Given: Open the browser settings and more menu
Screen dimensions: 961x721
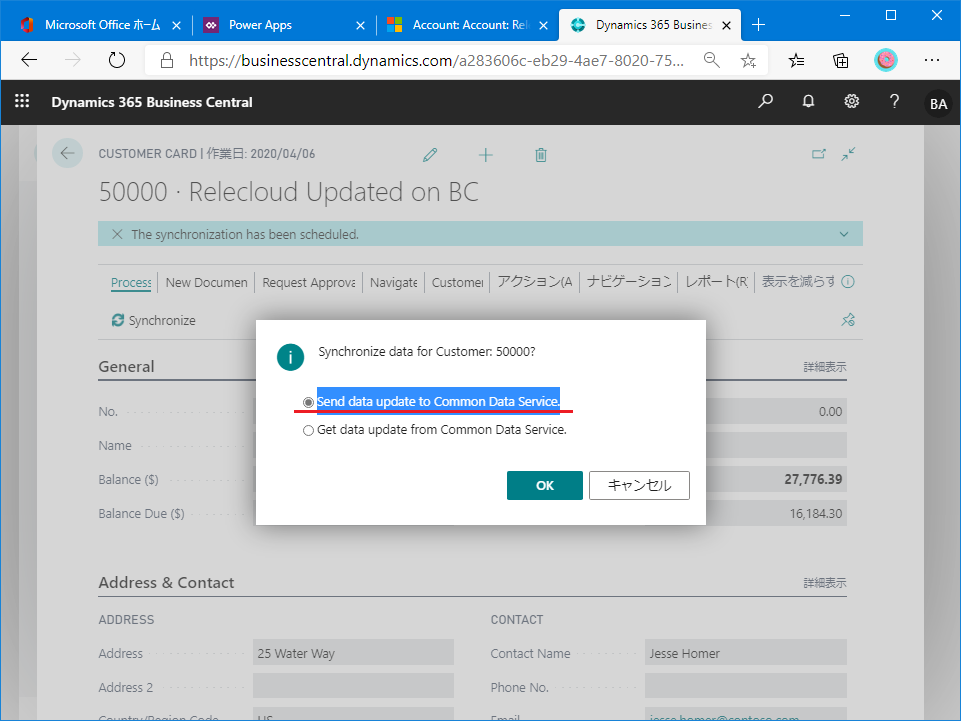Looking at the screenshot, I should (x=932, y=60).
